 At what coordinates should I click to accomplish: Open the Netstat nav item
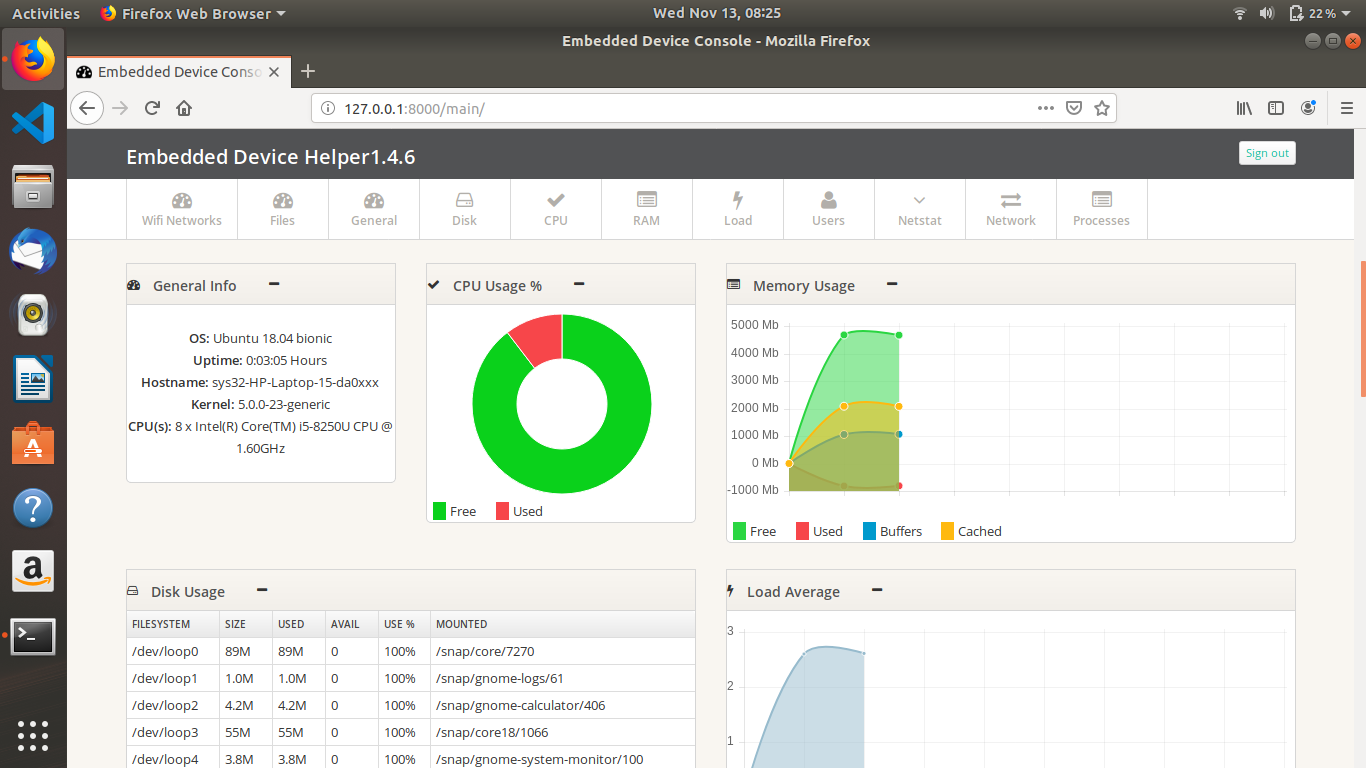[x=920, y=209]
